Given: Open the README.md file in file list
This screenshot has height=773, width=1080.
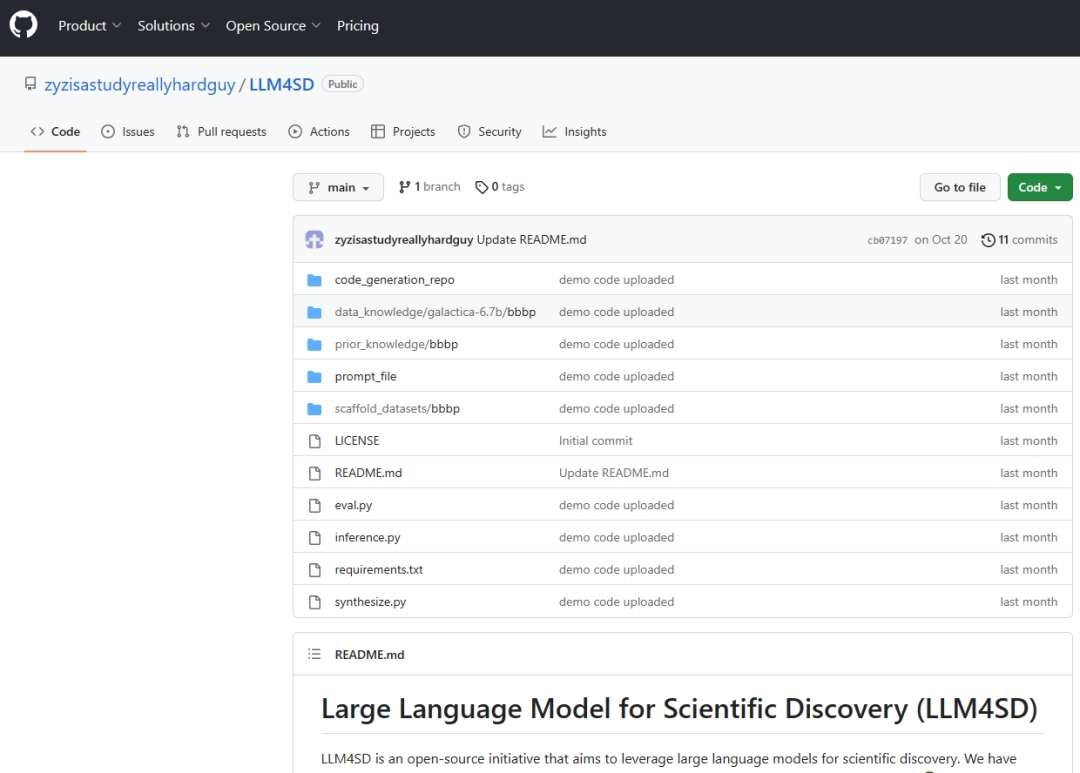Looking at the screenshot, I should (368, 473).
